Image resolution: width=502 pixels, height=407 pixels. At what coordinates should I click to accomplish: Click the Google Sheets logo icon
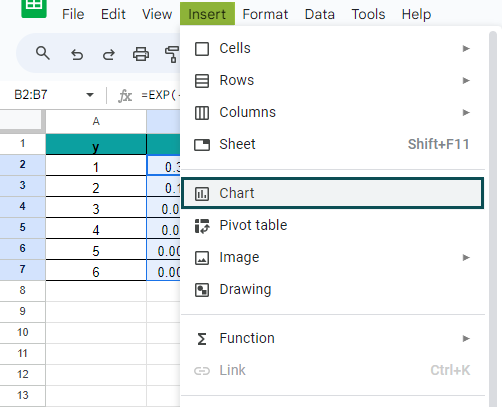pyautogui.click(x=34, y=8)
